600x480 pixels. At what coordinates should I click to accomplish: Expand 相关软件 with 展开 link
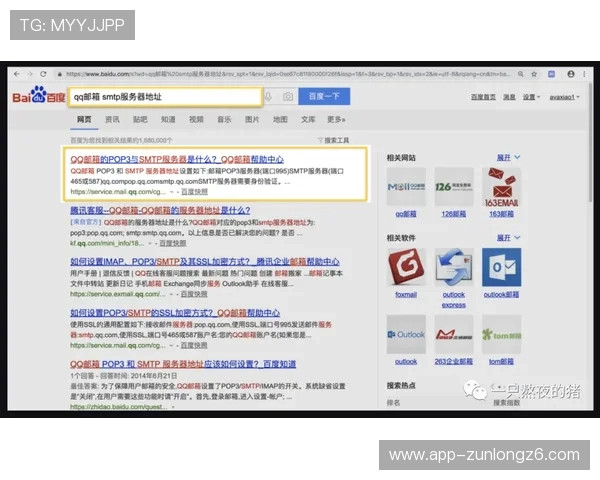pyautogui.click(x=508, y=238)
